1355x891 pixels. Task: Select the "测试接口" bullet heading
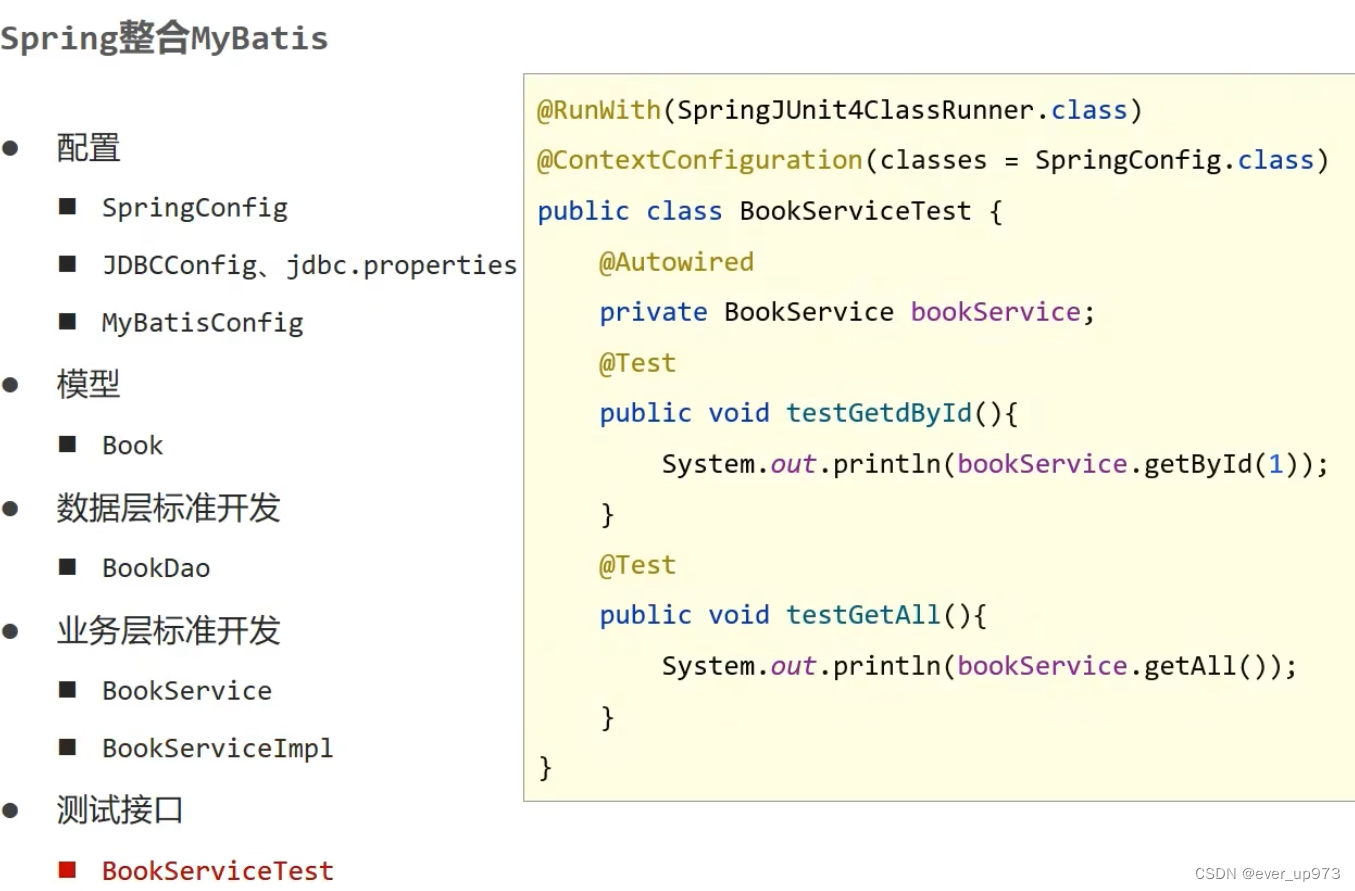(x=120, y=810)
